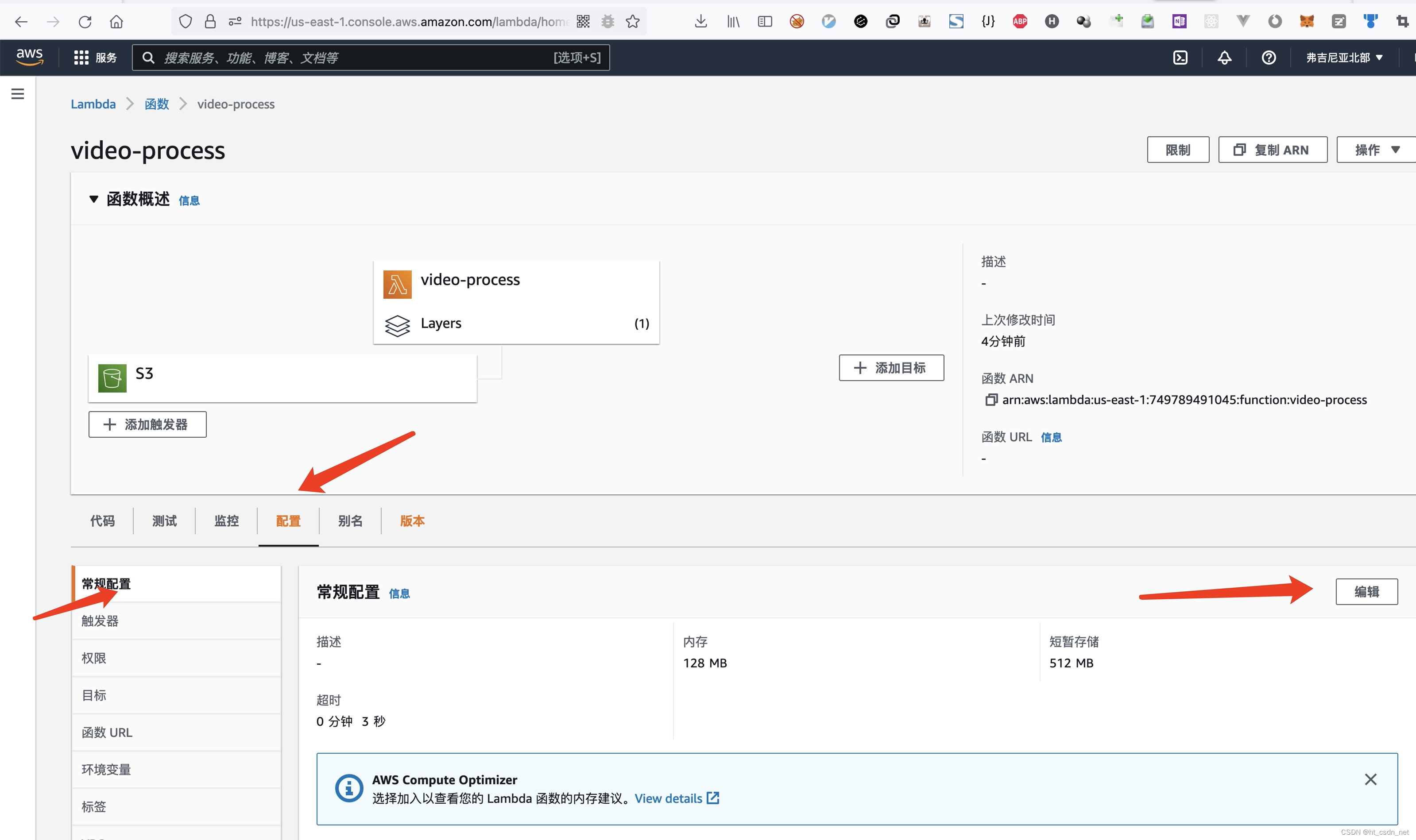
Task: Click the site lock icon
Action: (210, 22)
